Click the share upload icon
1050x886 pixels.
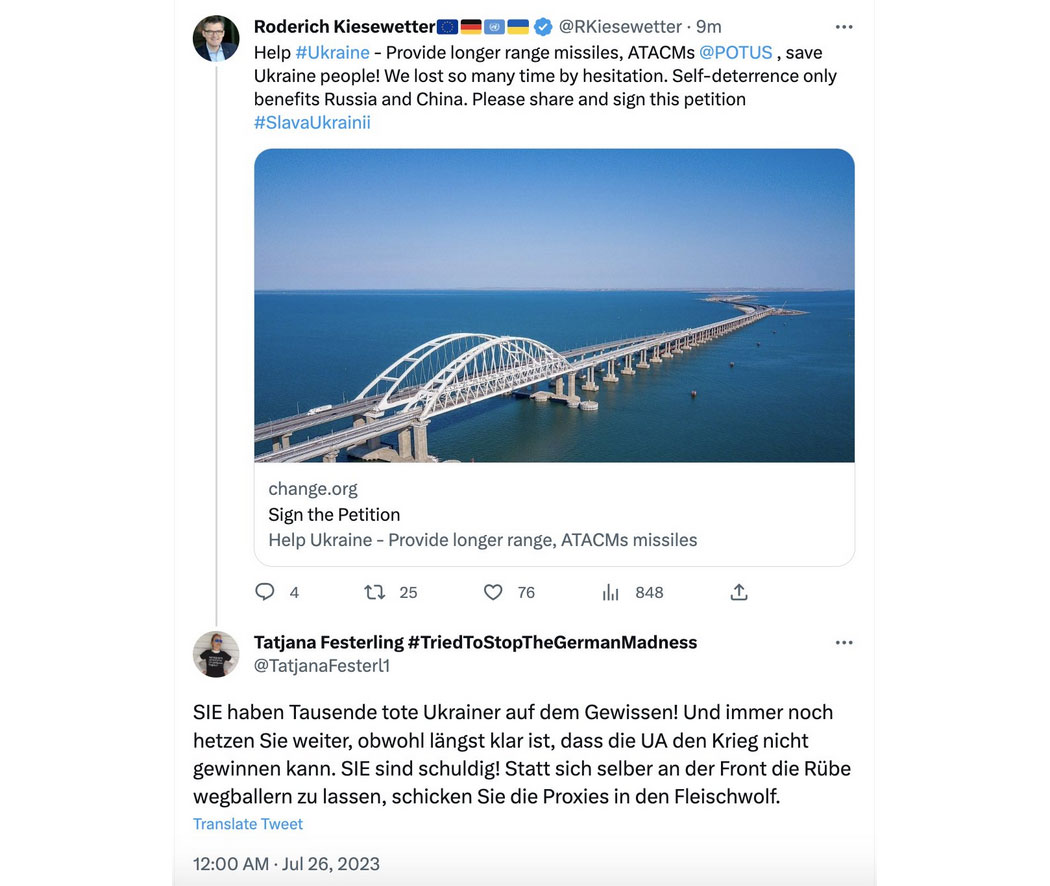point(739,592)
